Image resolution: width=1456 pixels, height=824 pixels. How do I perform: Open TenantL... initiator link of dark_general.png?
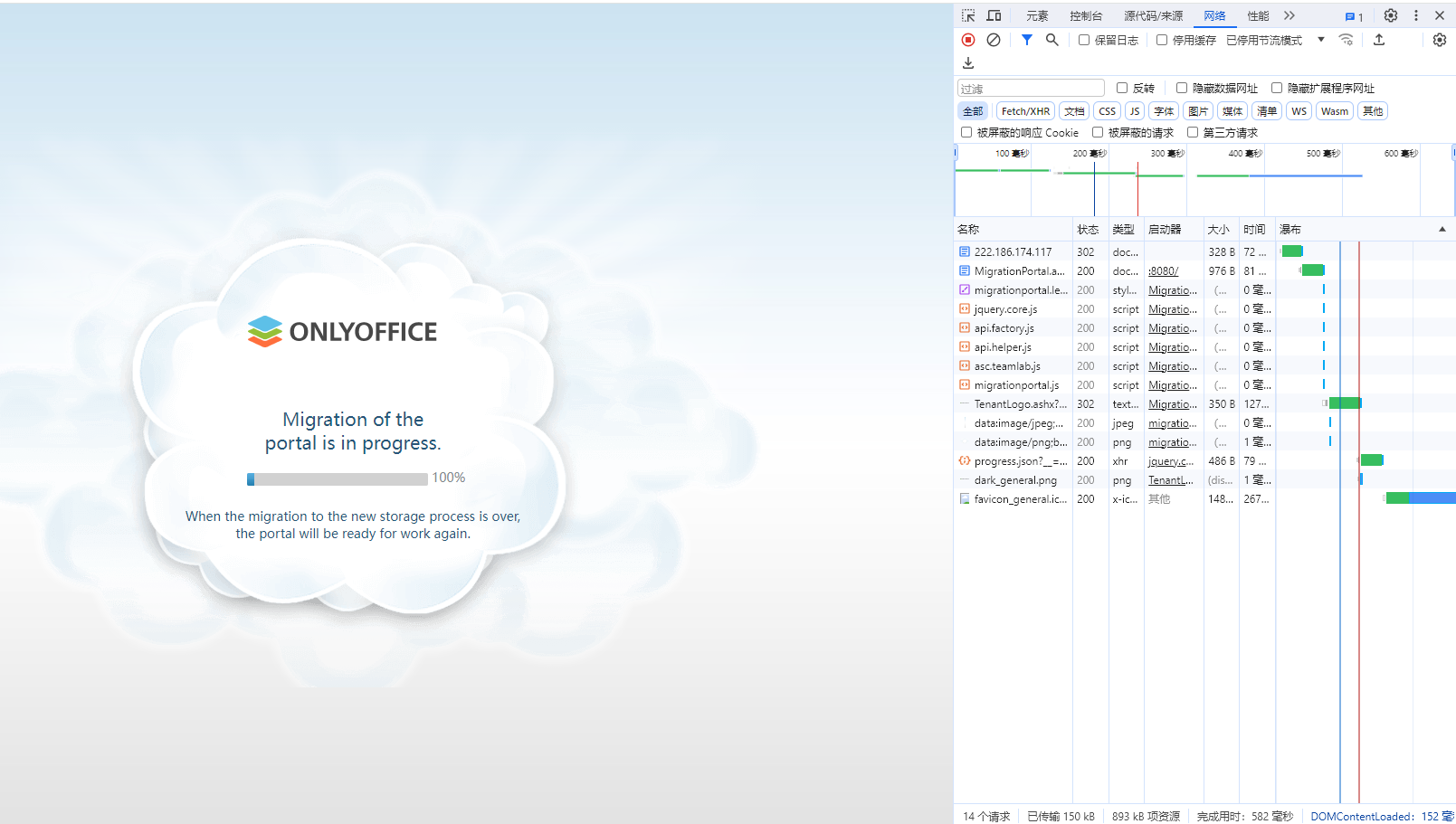[x=1171, y=479]
